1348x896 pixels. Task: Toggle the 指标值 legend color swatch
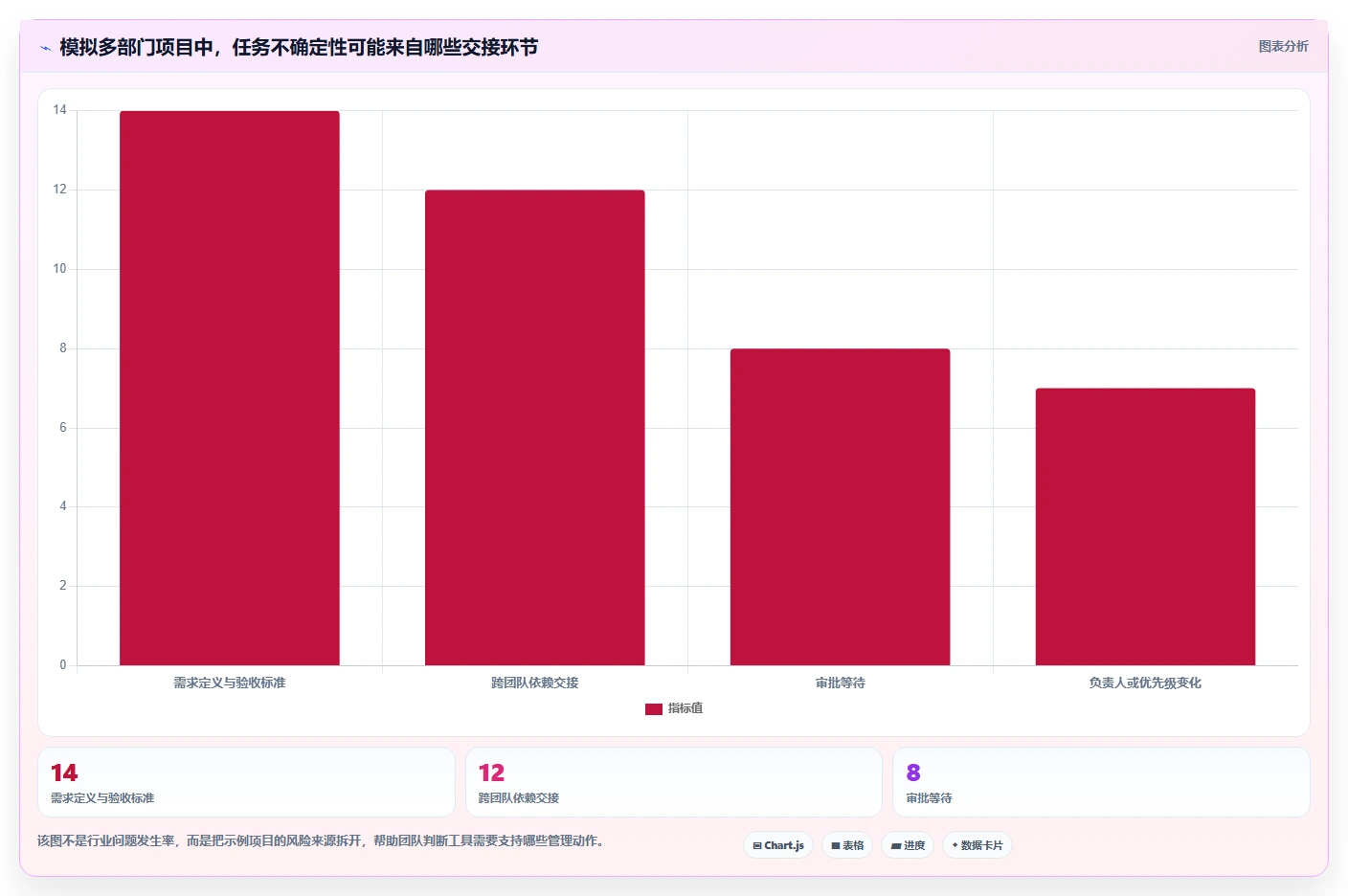pos(654,709)
